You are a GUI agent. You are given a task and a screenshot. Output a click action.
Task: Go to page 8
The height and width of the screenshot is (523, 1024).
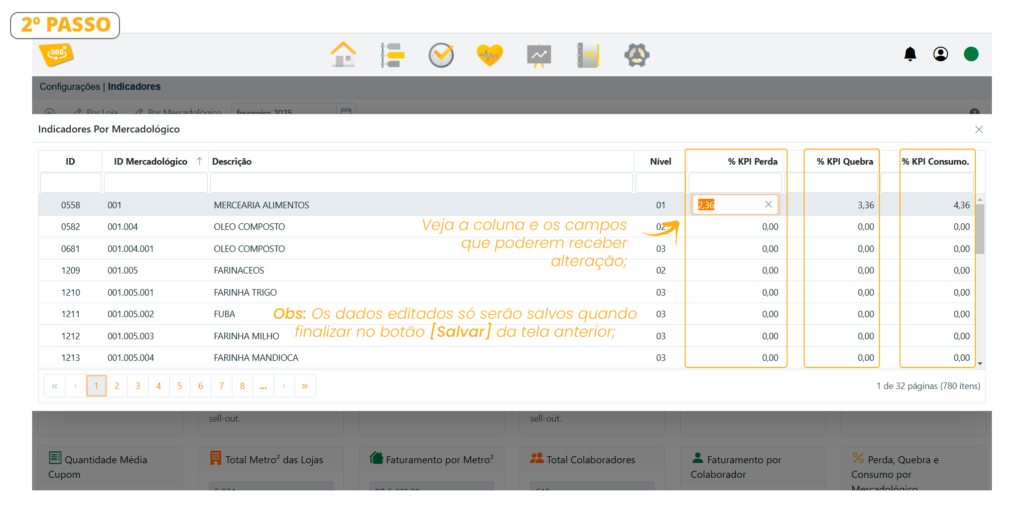tap(242, 386)
